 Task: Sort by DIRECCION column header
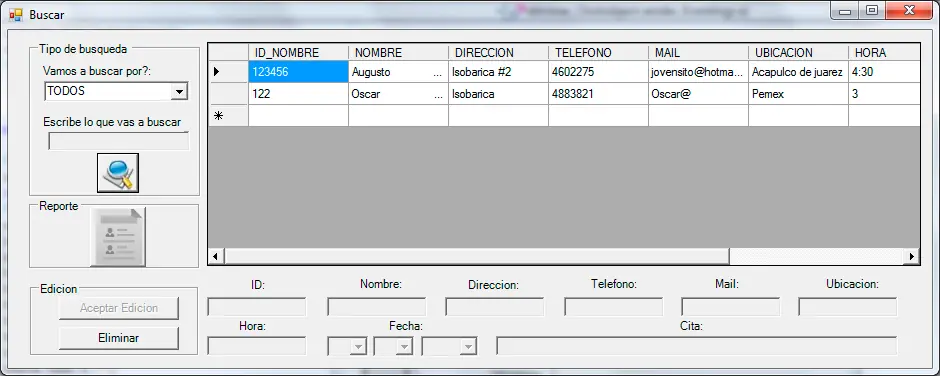[x=498, y=53]
